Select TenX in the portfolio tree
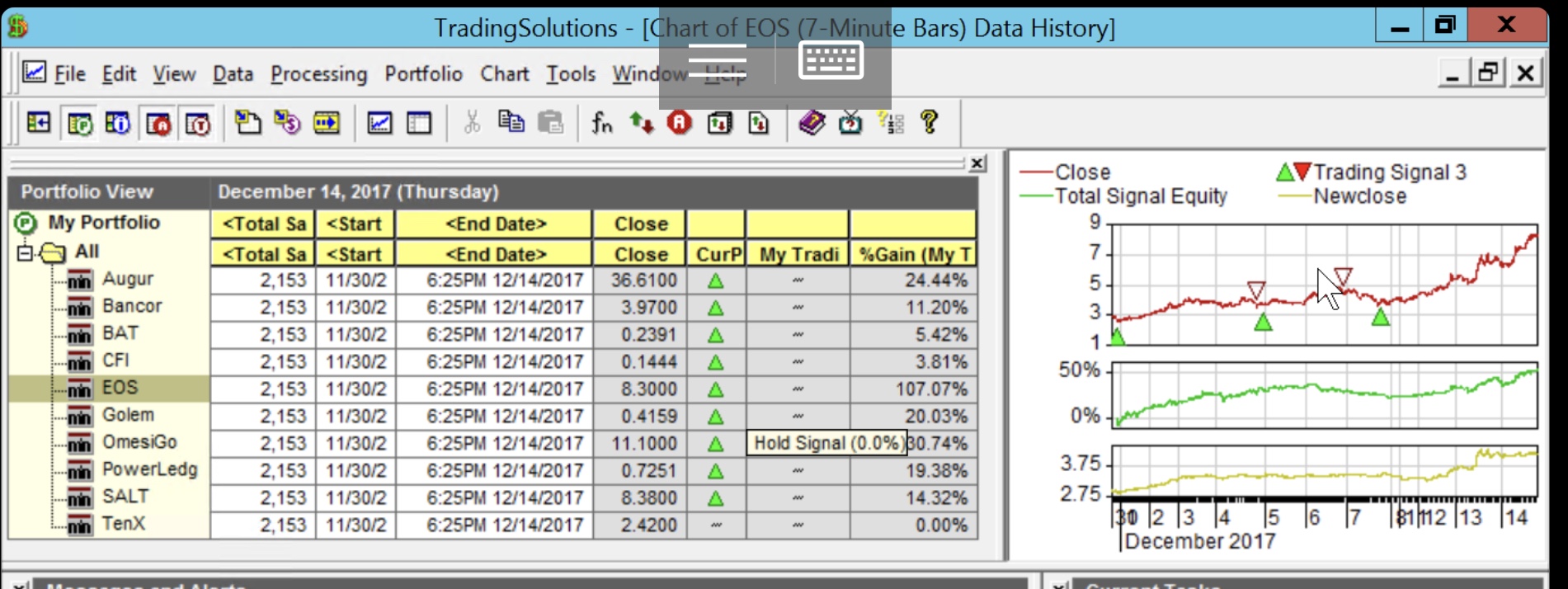 (124, 524)
